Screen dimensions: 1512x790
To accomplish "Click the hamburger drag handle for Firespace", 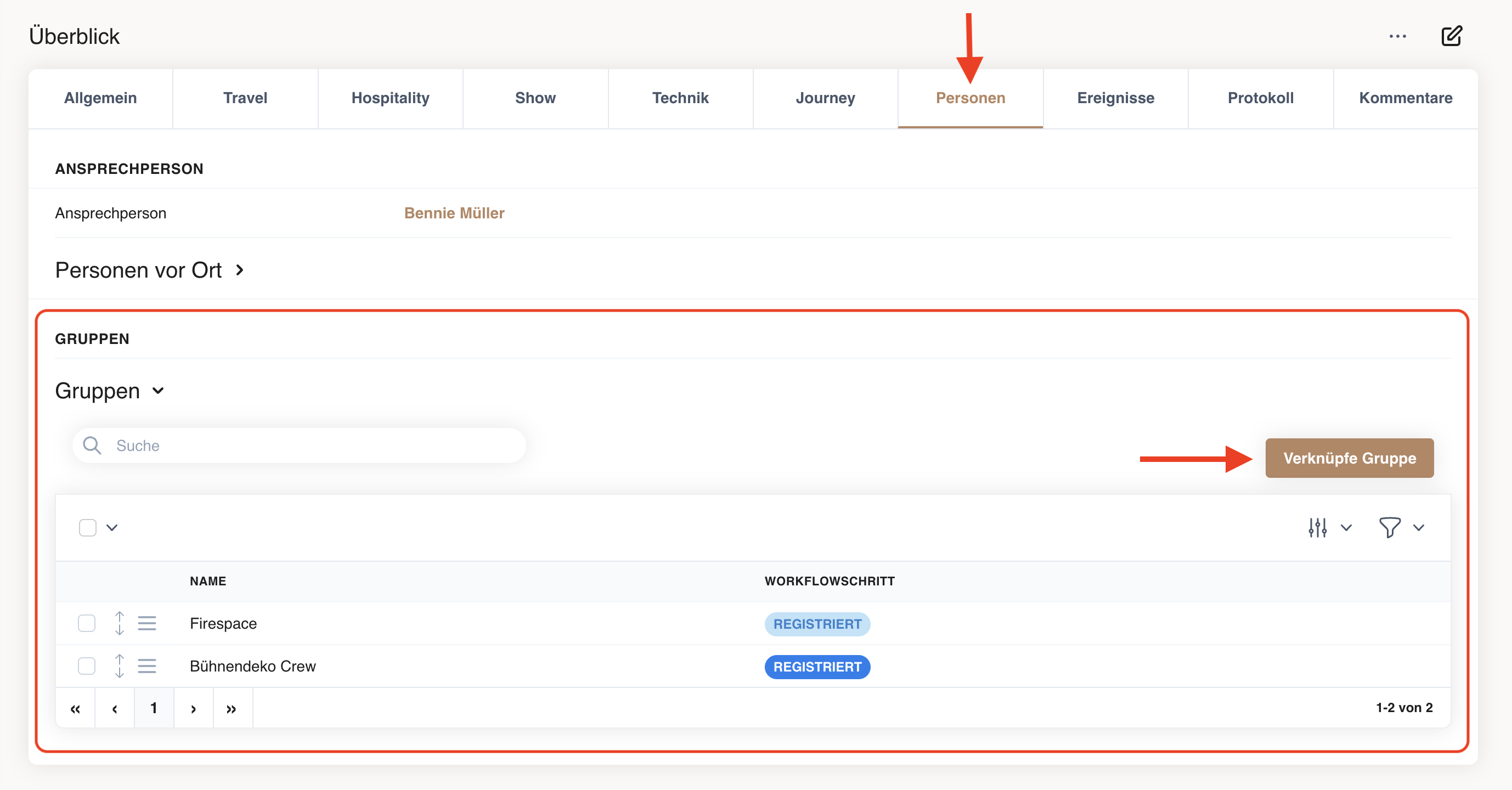I will click(146, 623).
